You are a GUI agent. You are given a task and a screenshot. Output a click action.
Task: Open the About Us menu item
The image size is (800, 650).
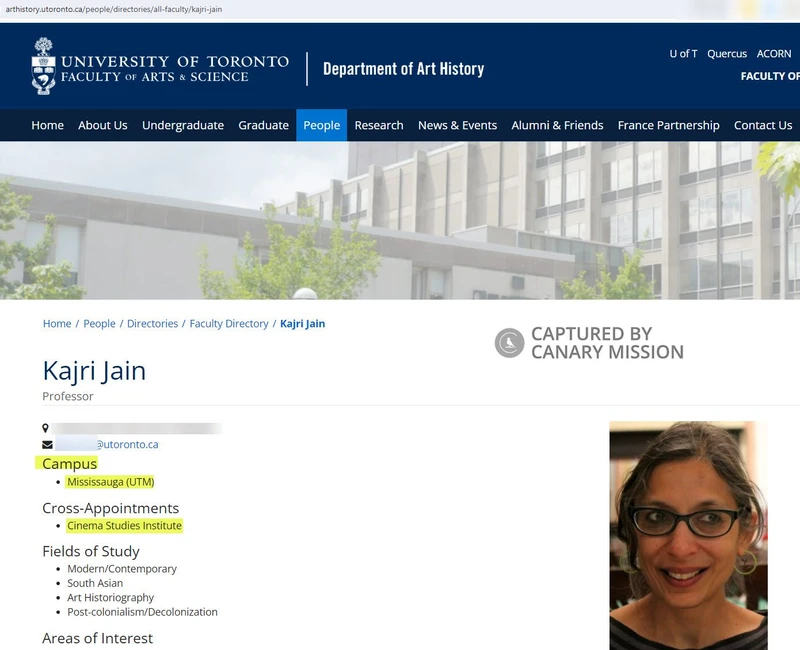coord(103,126)
